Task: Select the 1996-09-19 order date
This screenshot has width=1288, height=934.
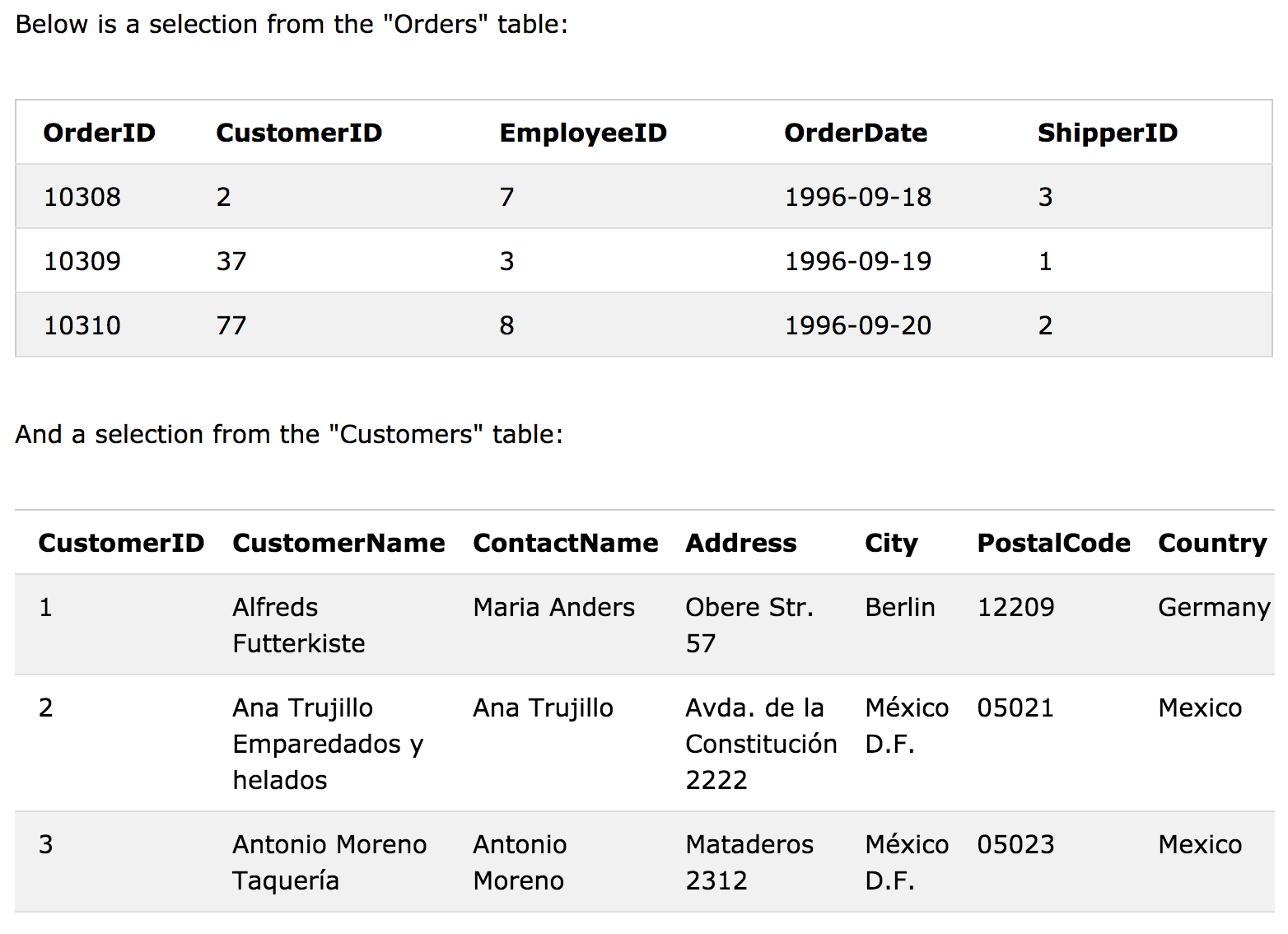Action: [857, 261]
